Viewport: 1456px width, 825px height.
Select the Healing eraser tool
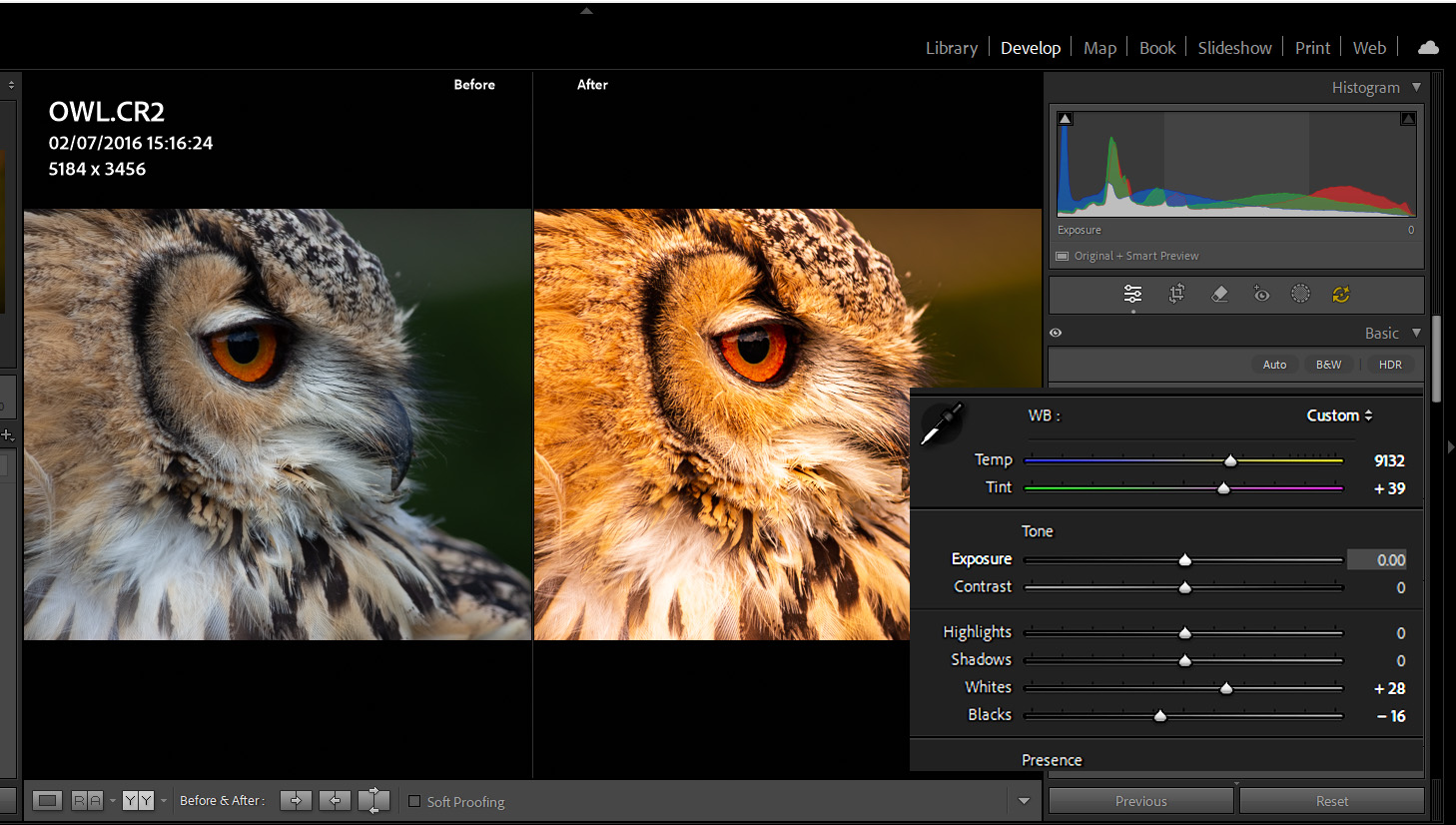(x=1219, y=294)
